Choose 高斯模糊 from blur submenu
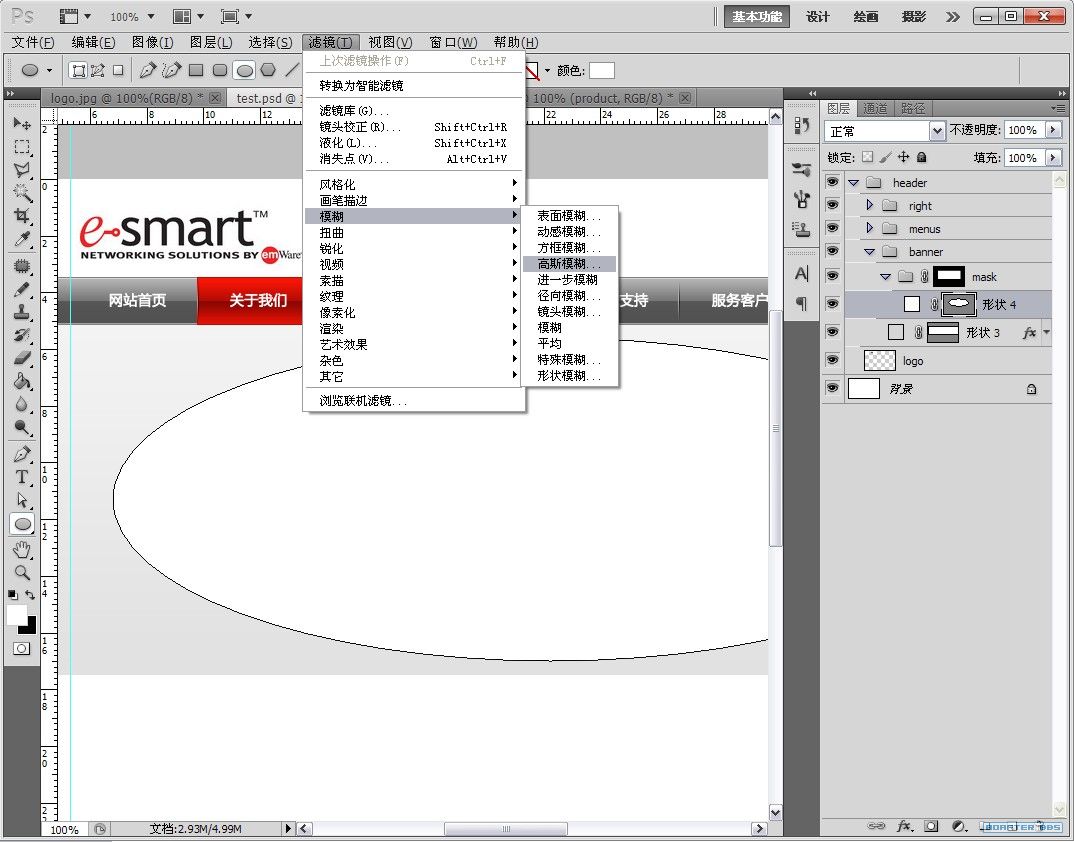The image size is (1074, 842). pyautogui.click(x=569, y=264)
